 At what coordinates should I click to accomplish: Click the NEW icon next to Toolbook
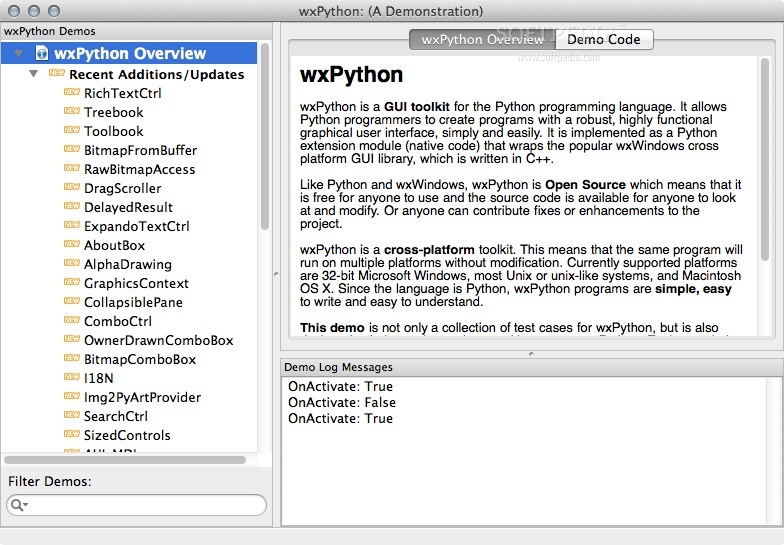(72, 130)
